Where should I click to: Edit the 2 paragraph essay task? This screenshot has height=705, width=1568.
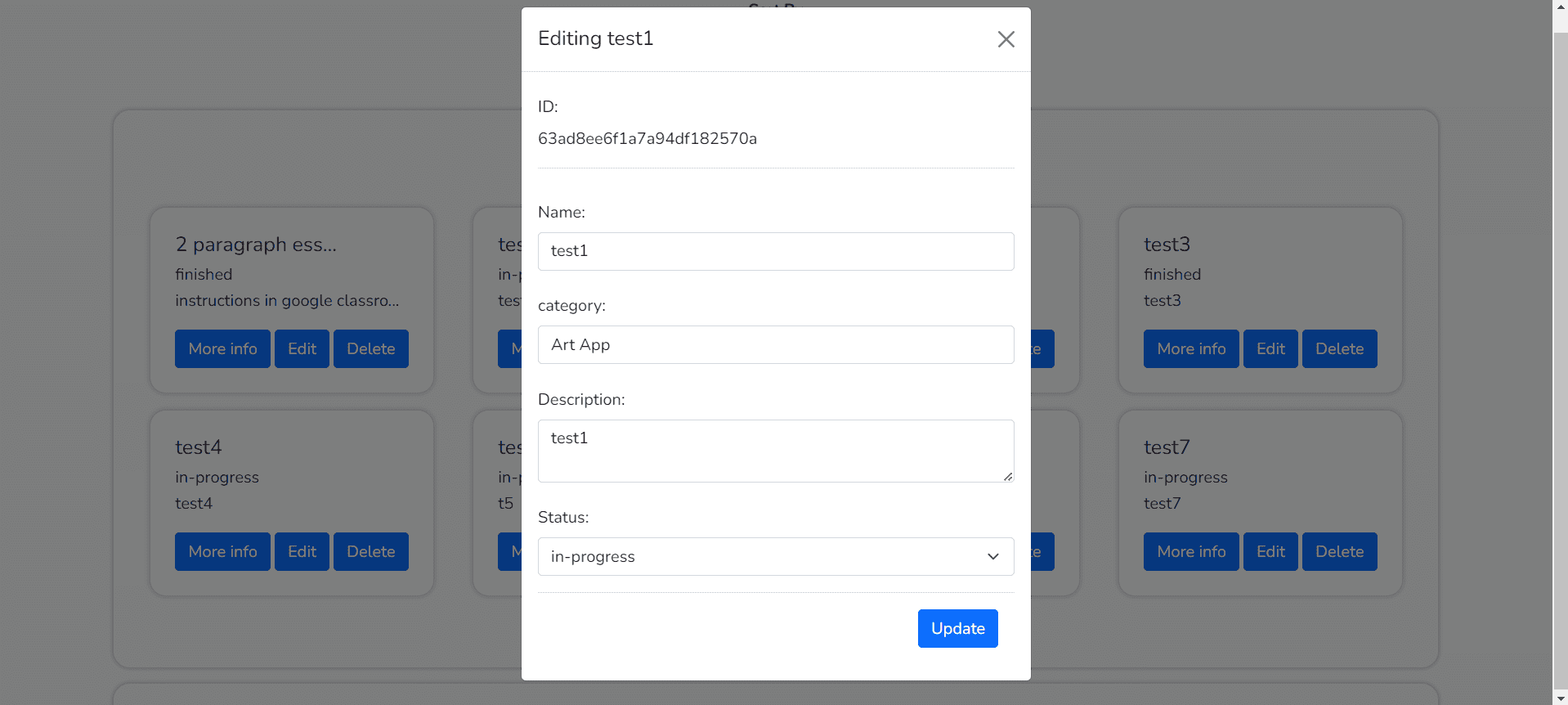pyautogui.click(x=302, y=349)
